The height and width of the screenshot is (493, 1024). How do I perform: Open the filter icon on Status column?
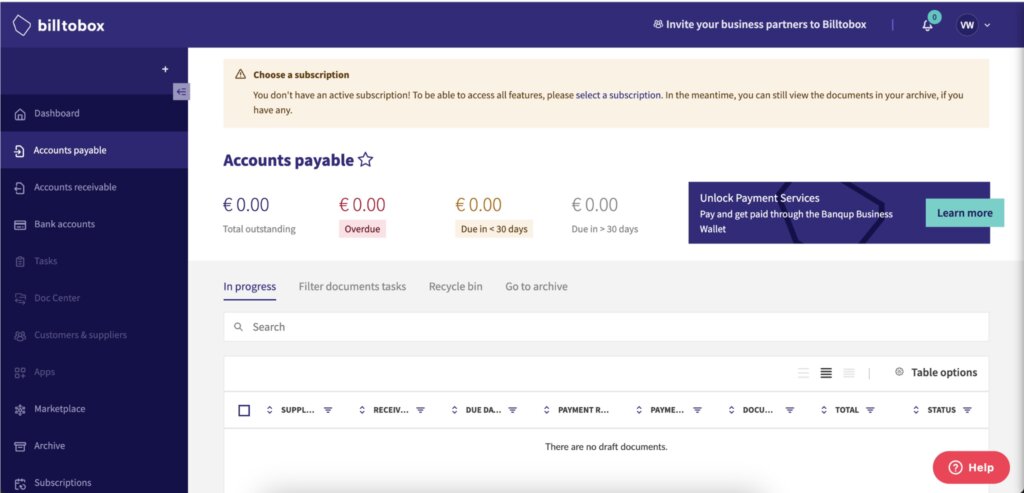click(967, 410)
